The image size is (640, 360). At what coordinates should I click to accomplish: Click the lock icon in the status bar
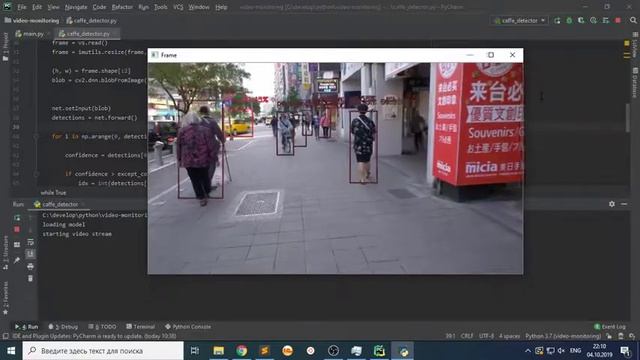point(609,336)
